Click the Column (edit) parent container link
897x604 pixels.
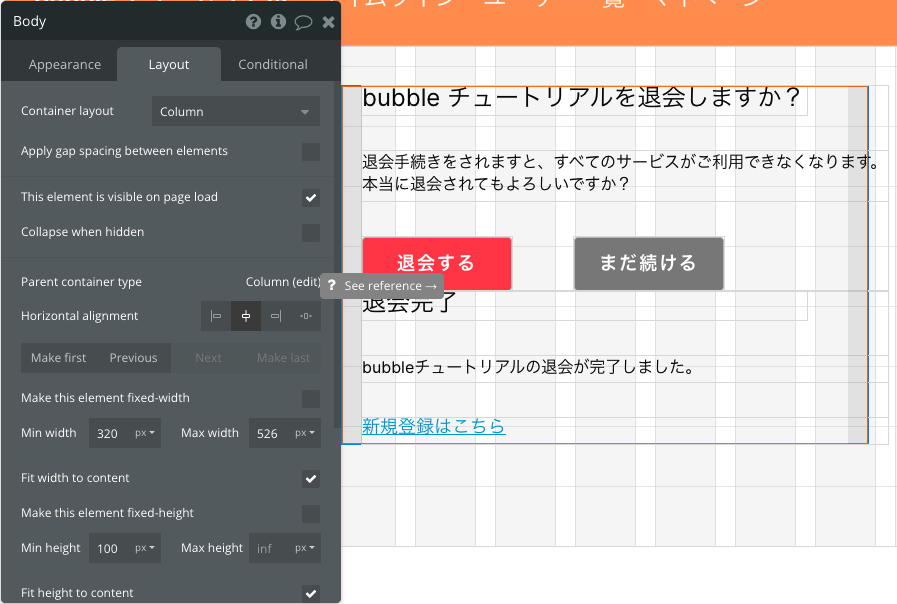(x=283, y=281)
